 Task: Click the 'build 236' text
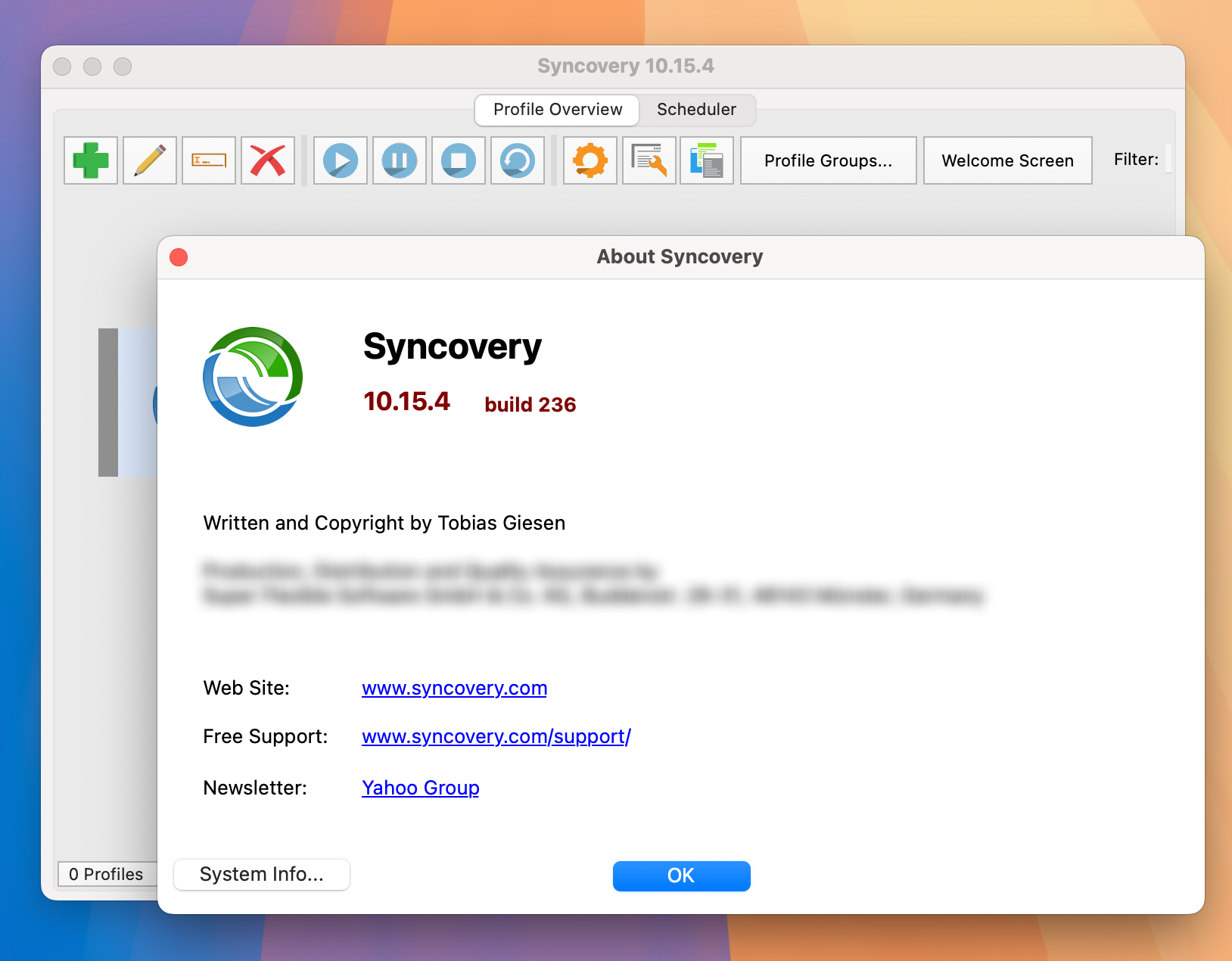point(530,404)
